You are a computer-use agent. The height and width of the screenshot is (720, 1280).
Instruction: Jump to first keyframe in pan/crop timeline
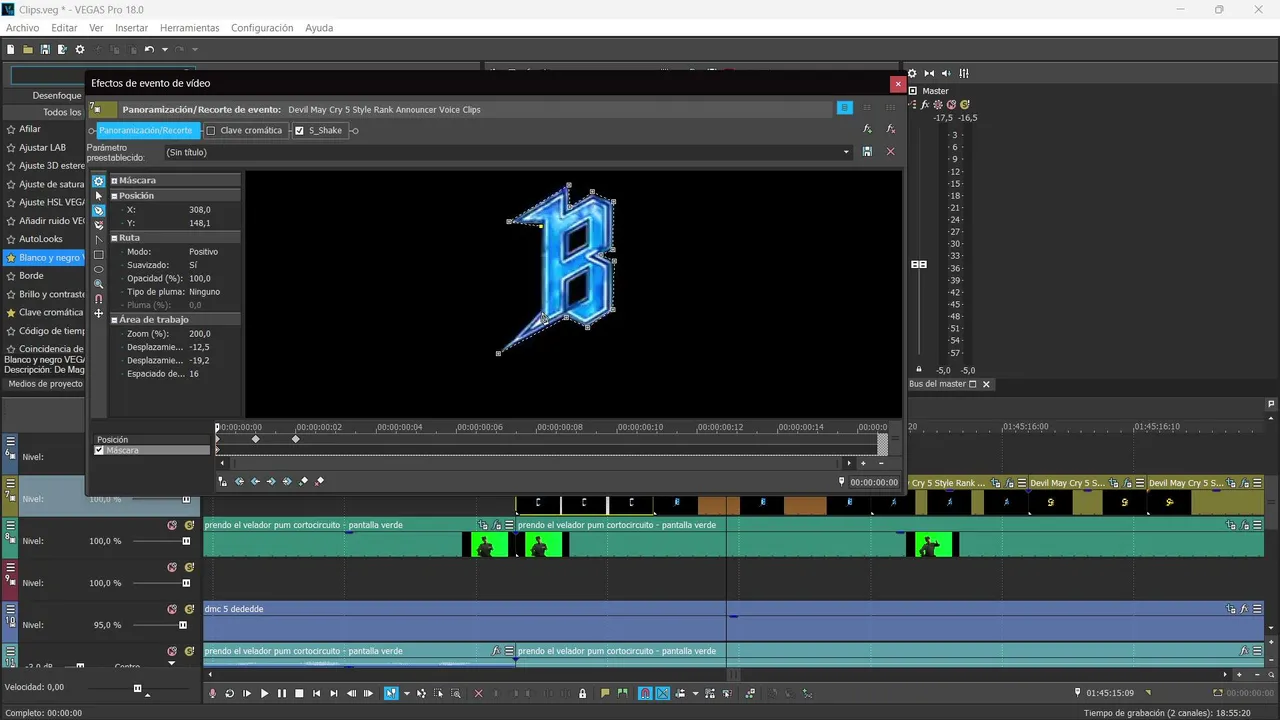click(239, 481)
